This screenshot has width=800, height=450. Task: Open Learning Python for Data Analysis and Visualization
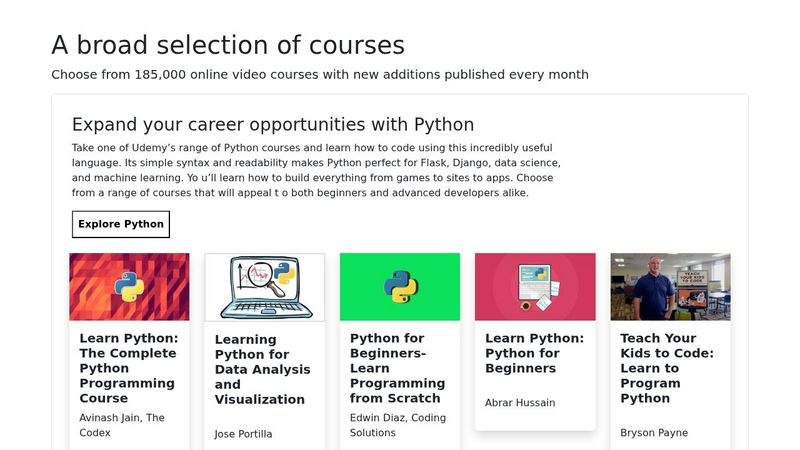click(260, 369)
